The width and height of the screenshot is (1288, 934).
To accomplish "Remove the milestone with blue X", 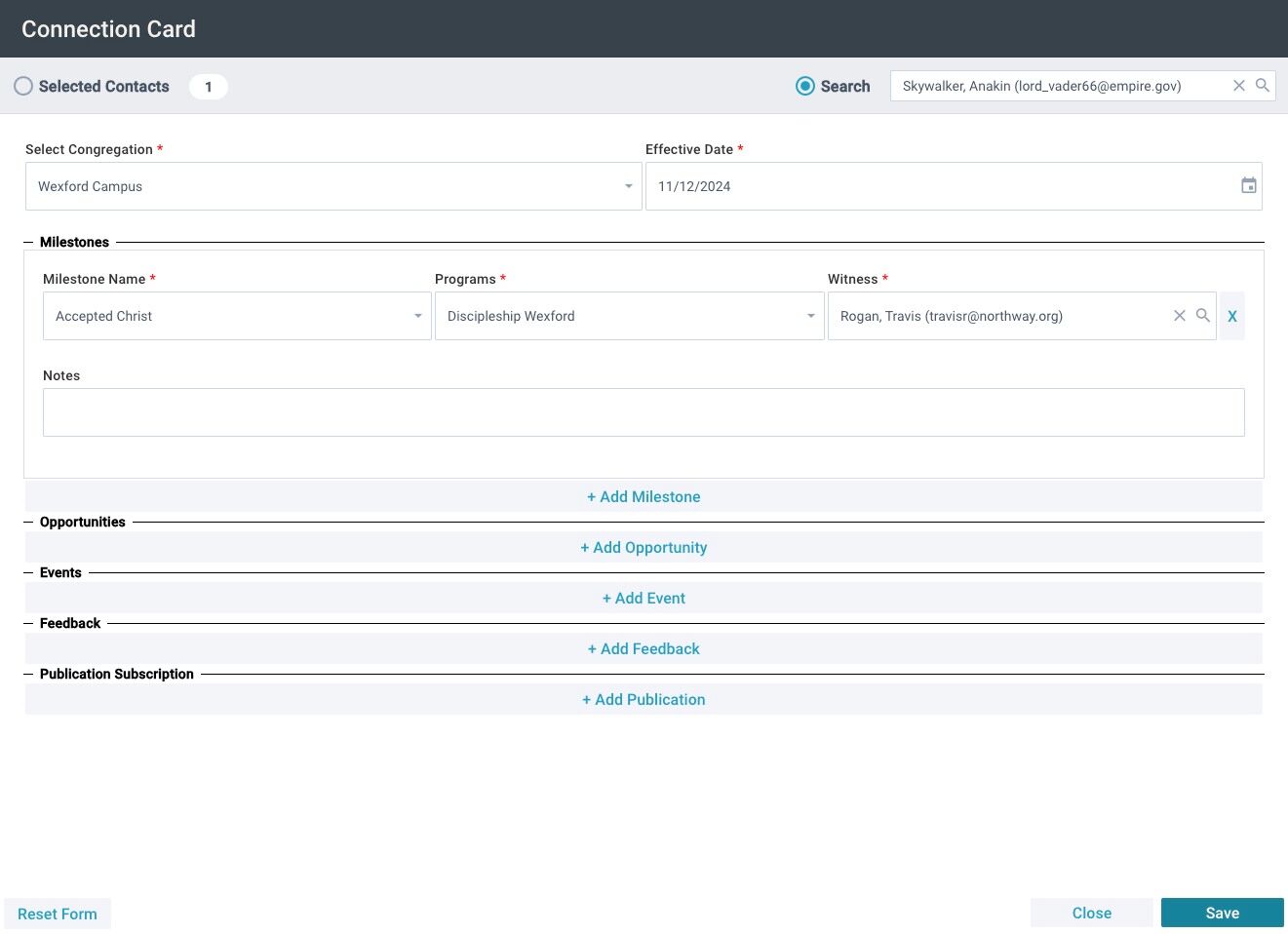I will [x=1232, y=316].
